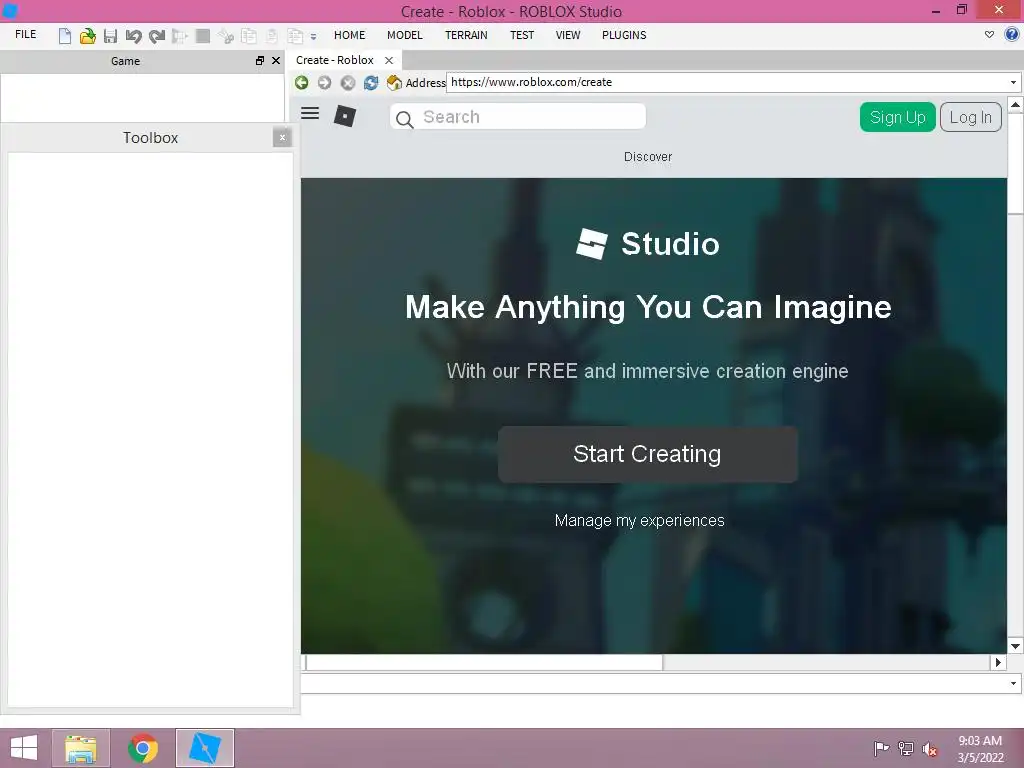This screenshot has height=768, width=1024.
Task: Select the Create - Roblox document tab
Action: coord(334,60)
